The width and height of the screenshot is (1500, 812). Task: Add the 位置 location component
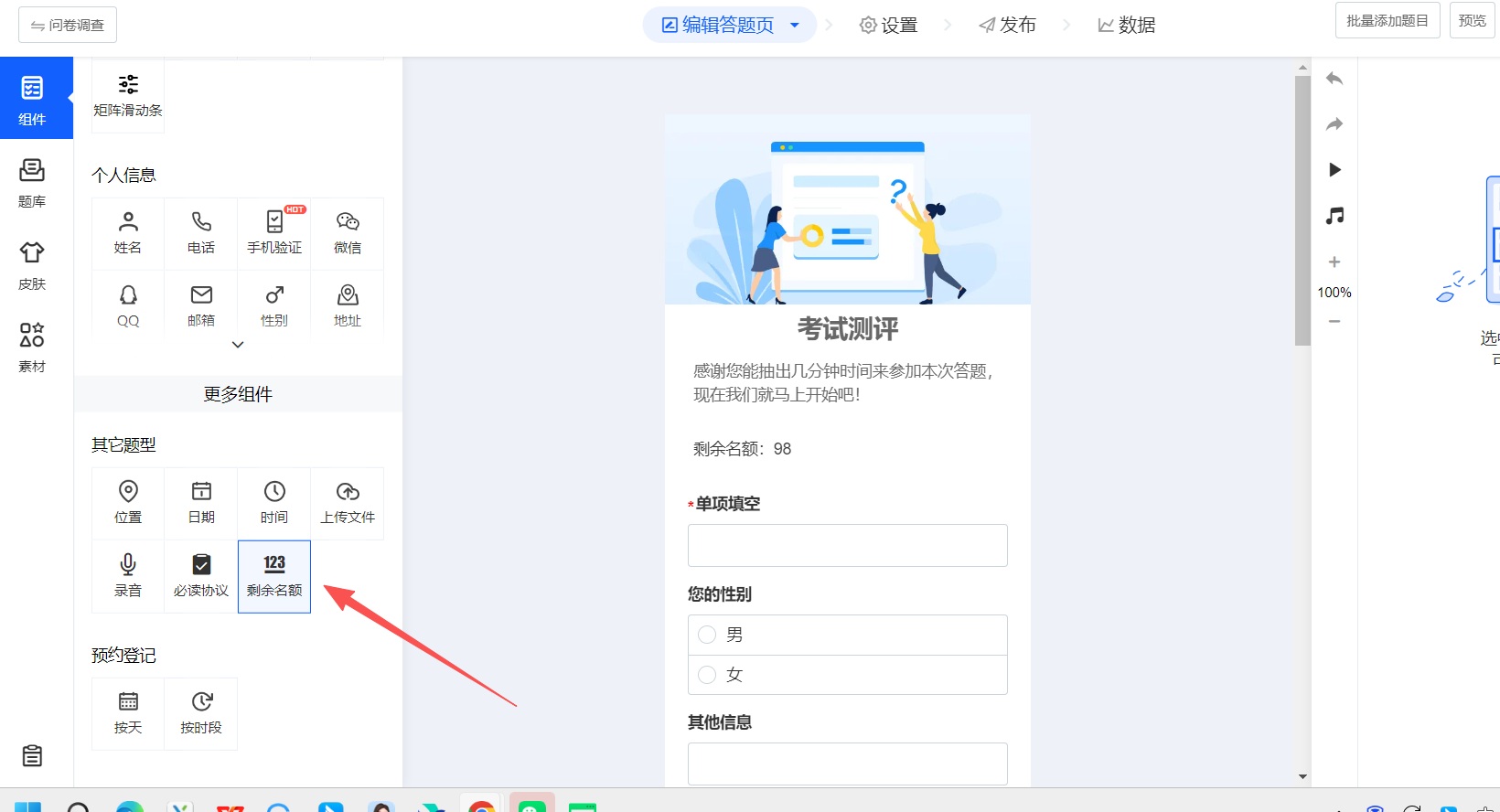[128, 503]
